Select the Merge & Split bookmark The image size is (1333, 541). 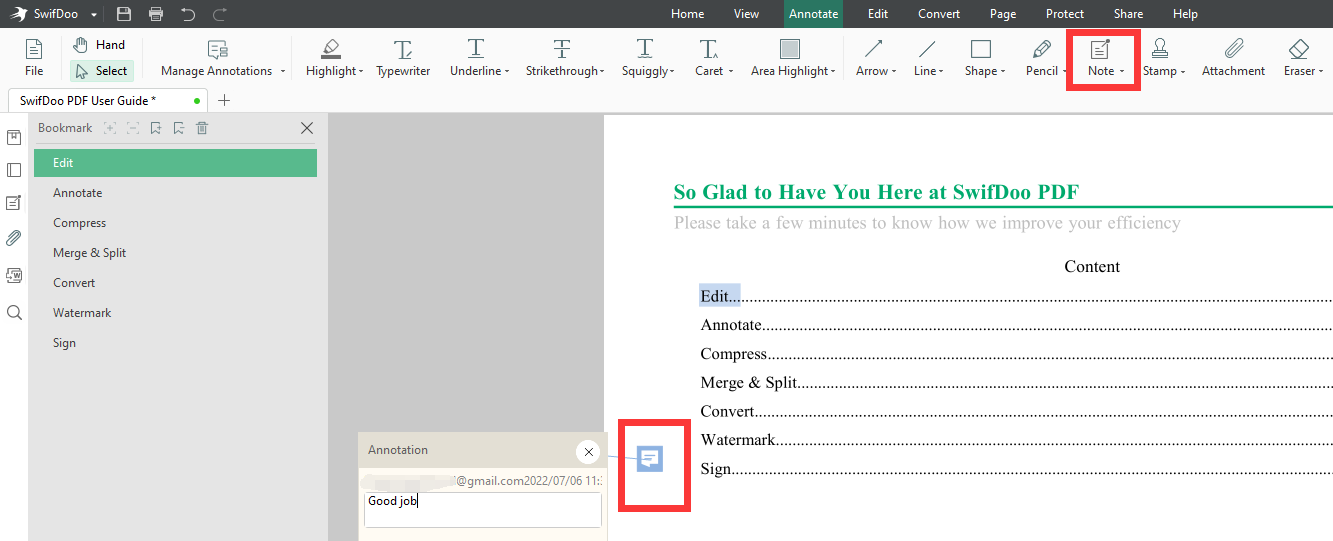click(x=175, y=253)
